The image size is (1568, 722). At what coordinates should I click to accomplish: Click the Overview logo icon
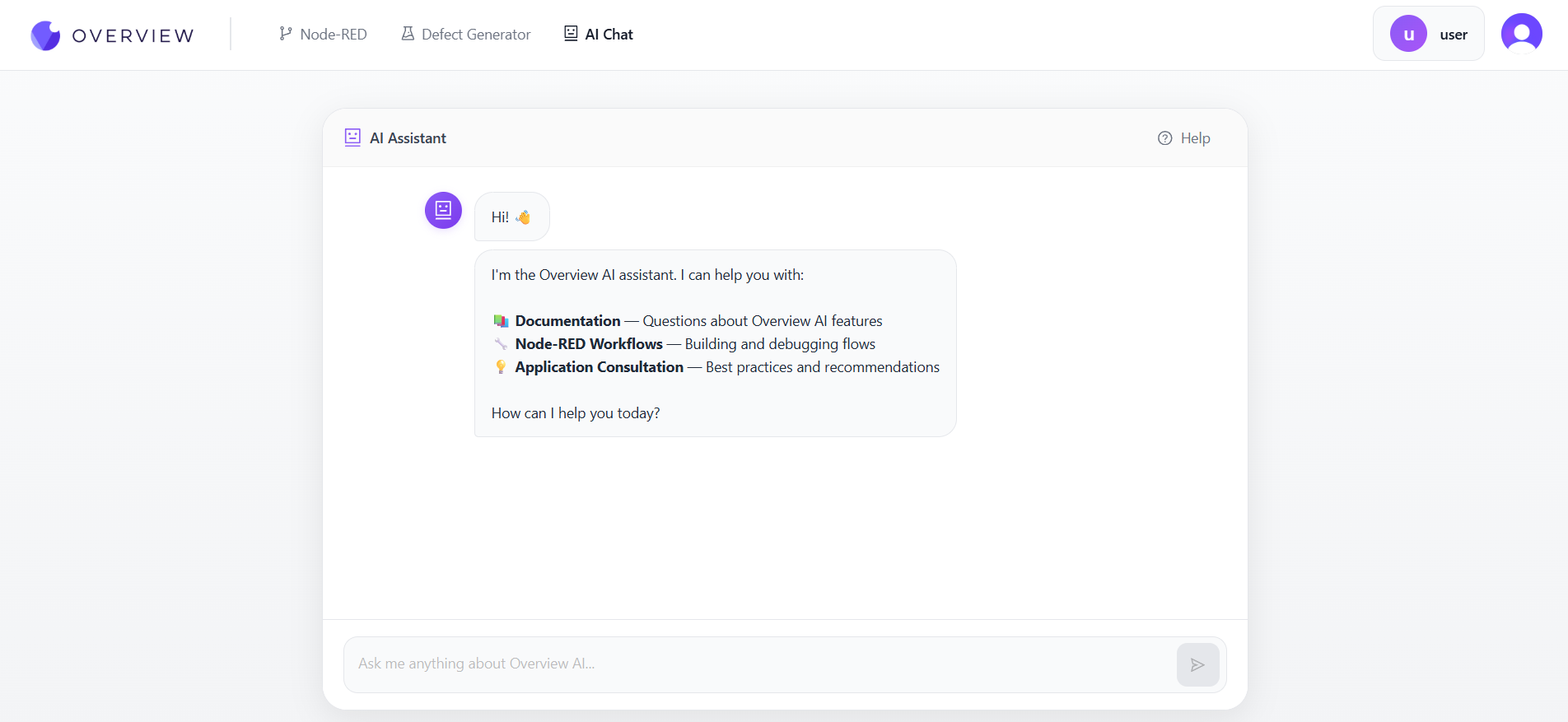(x=45, y=35)
